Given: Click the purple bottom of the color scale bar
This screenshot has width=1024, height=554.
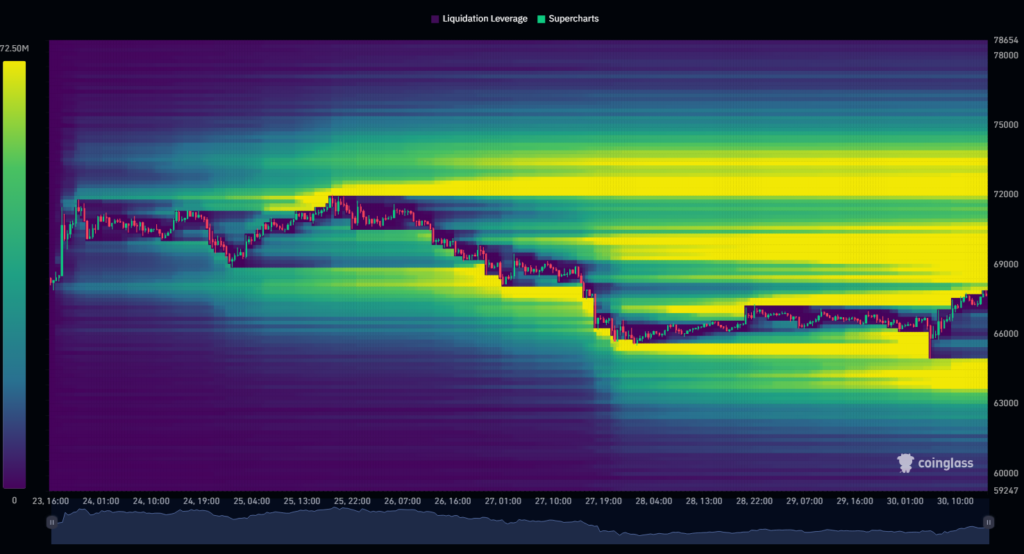Looking at the screenshot, I should (14, 478).
